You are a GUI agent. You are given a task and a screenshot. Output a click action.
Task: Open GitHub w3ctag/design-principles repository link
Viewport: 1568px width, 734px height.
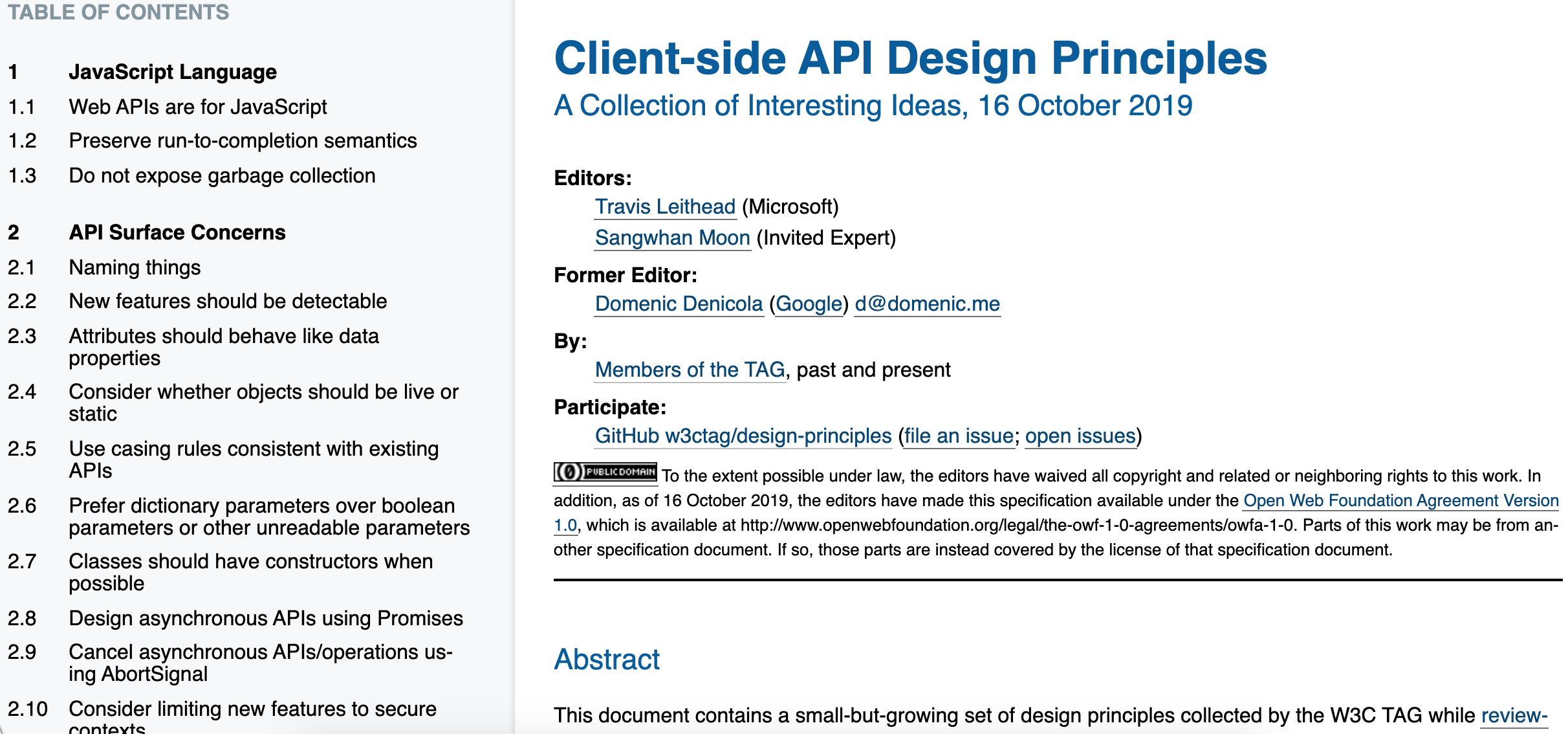tap(743, 436)
